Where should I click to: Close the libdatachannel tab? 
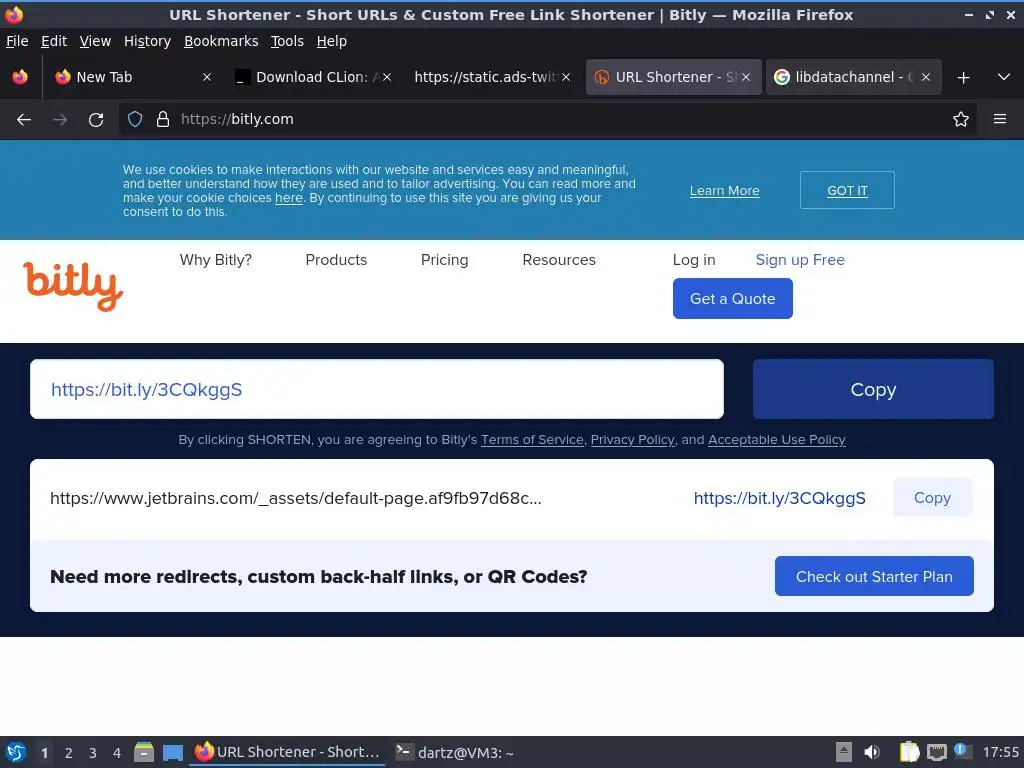925,77
